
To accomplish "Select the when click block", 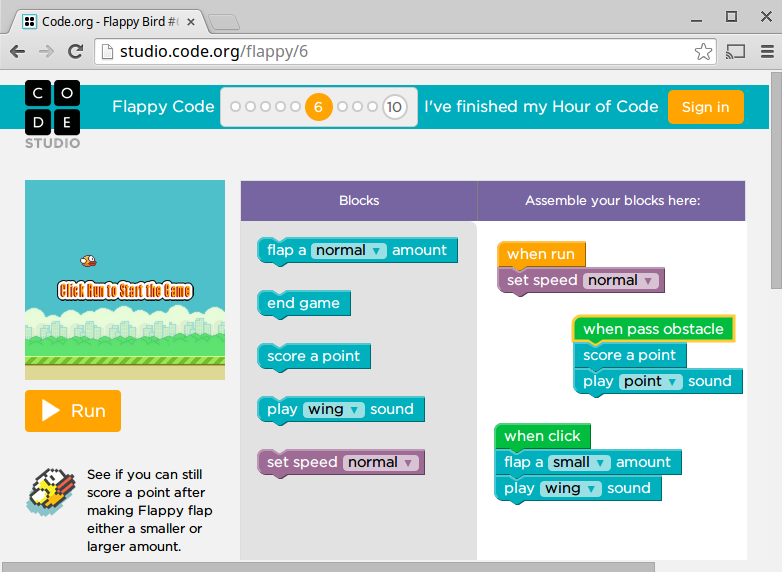I will click(543, 436).
